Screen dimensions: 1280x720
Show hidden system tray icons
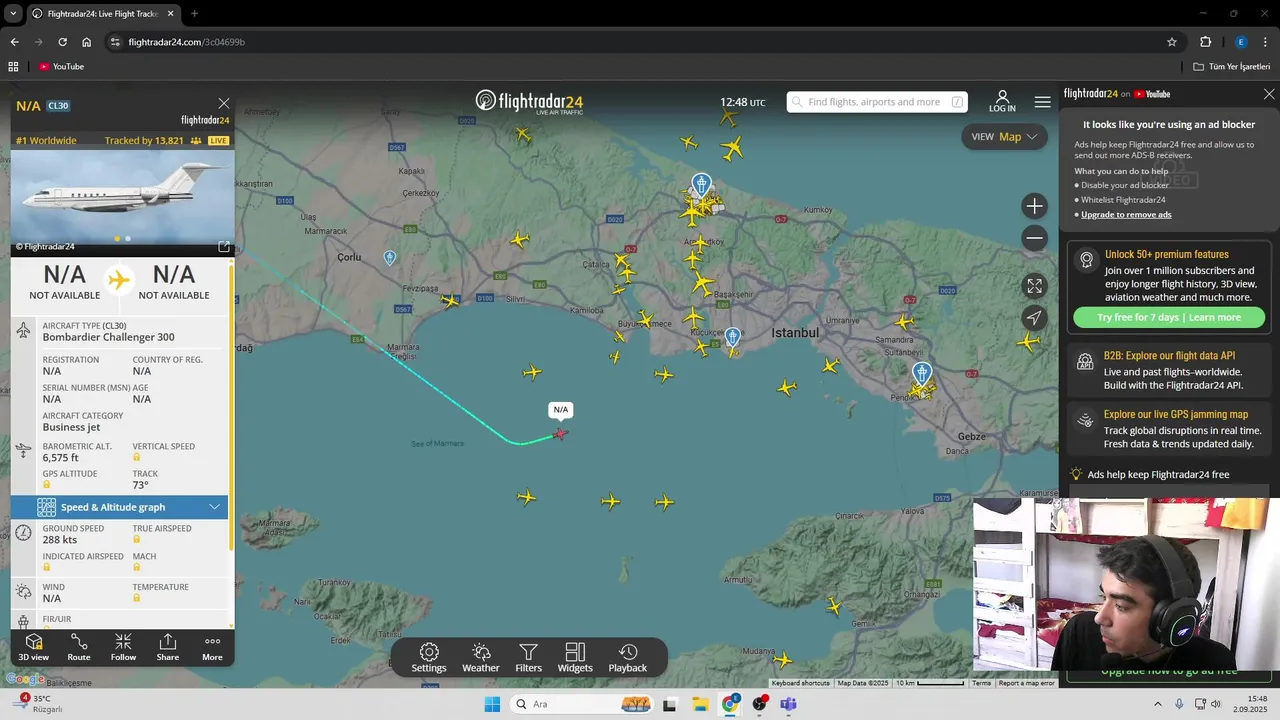[x=1158, y=704]
